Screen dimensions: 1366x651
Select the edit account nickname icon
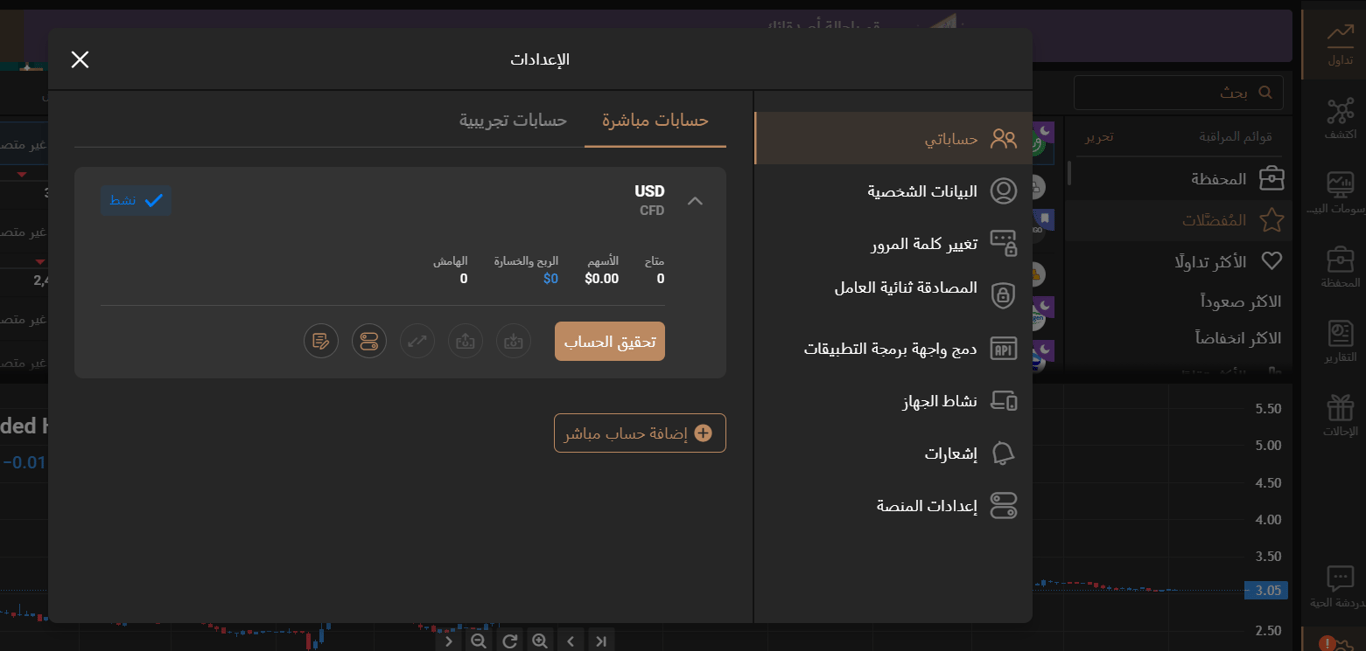pos(321,341)
